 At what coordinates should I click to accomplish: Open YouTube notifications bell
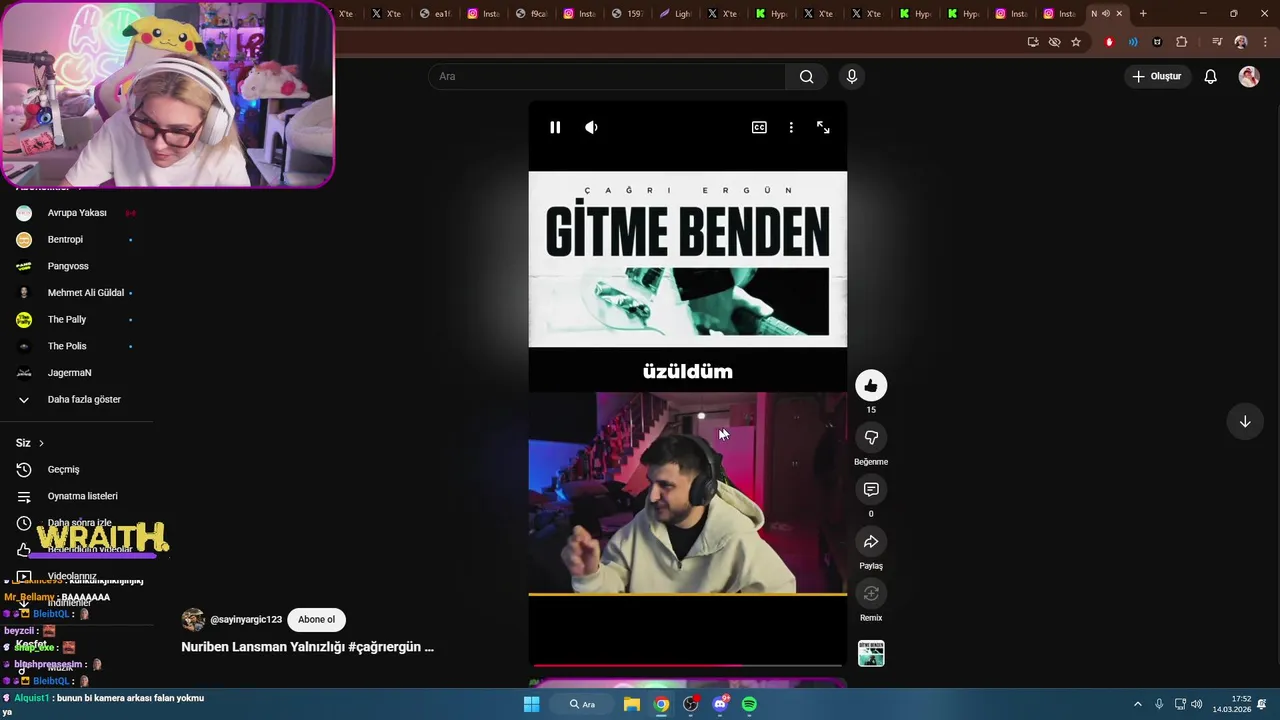(x=1210, y=76)
